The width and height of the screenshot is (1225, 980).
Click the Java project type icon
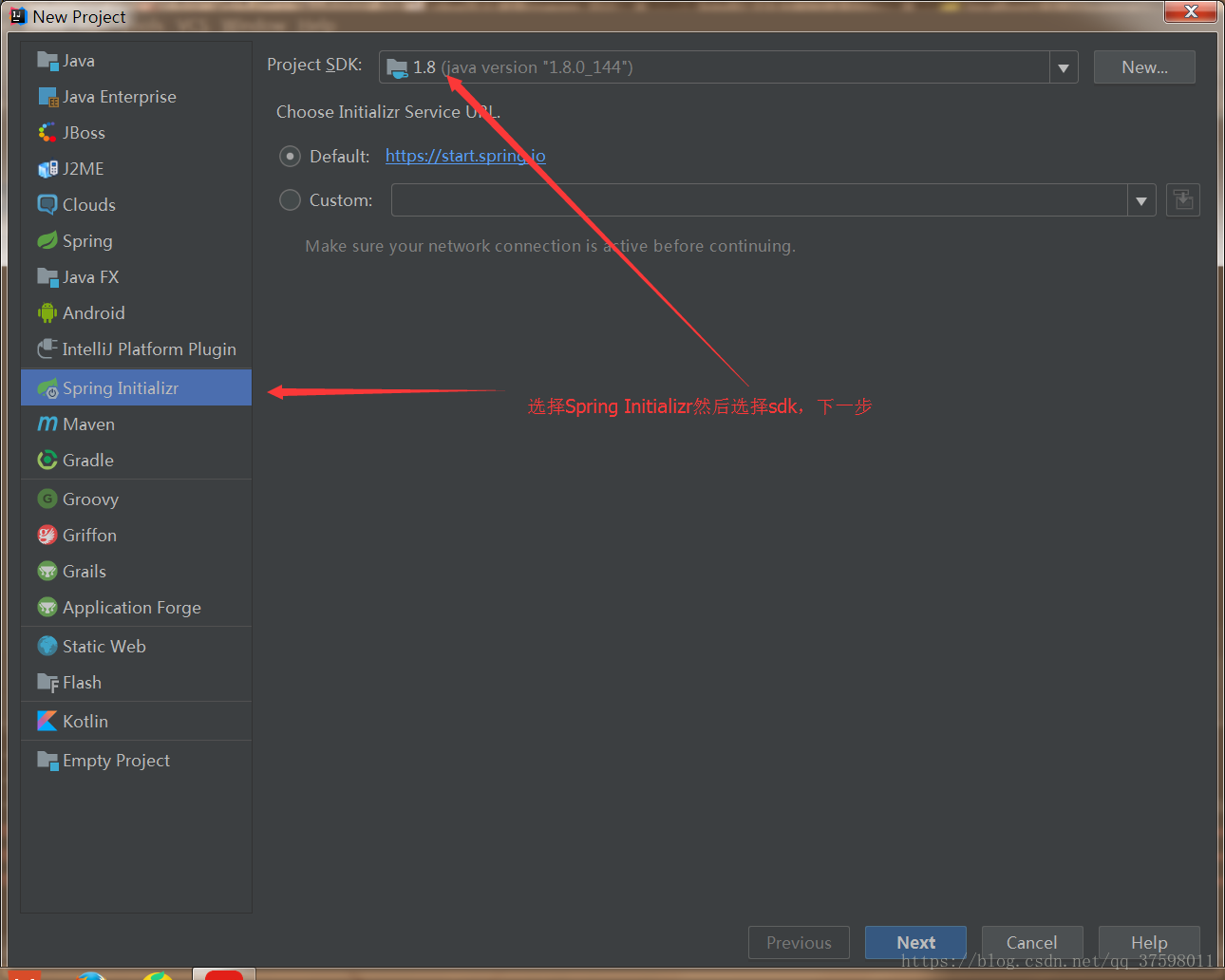pyautogui.click(x=47, y=61)
